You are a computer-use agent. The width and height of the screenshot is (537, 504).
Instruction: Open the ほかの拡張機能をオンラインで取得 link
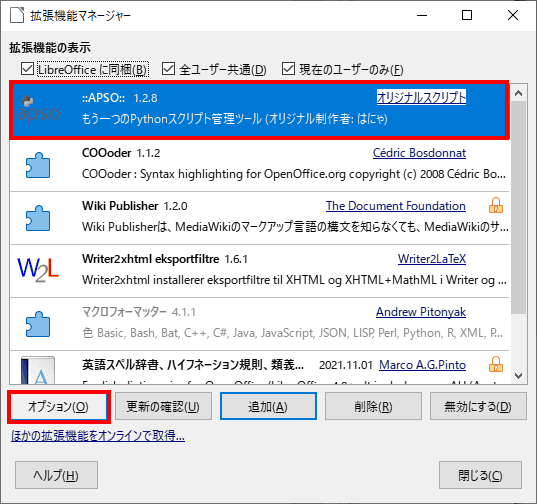click(x=98, y=436)
